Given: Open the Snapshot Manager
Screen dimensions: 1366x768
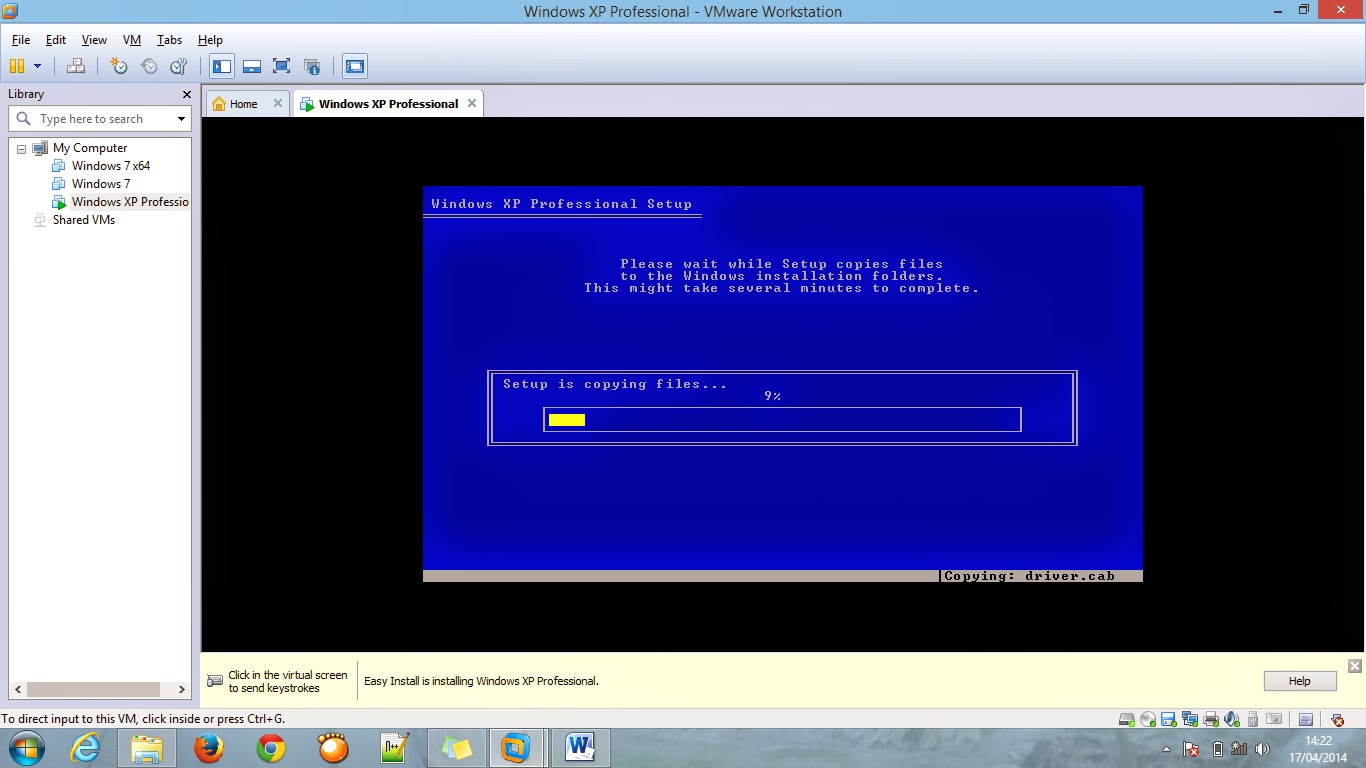Looking at the screenshot, I should (x=178, y=66).
